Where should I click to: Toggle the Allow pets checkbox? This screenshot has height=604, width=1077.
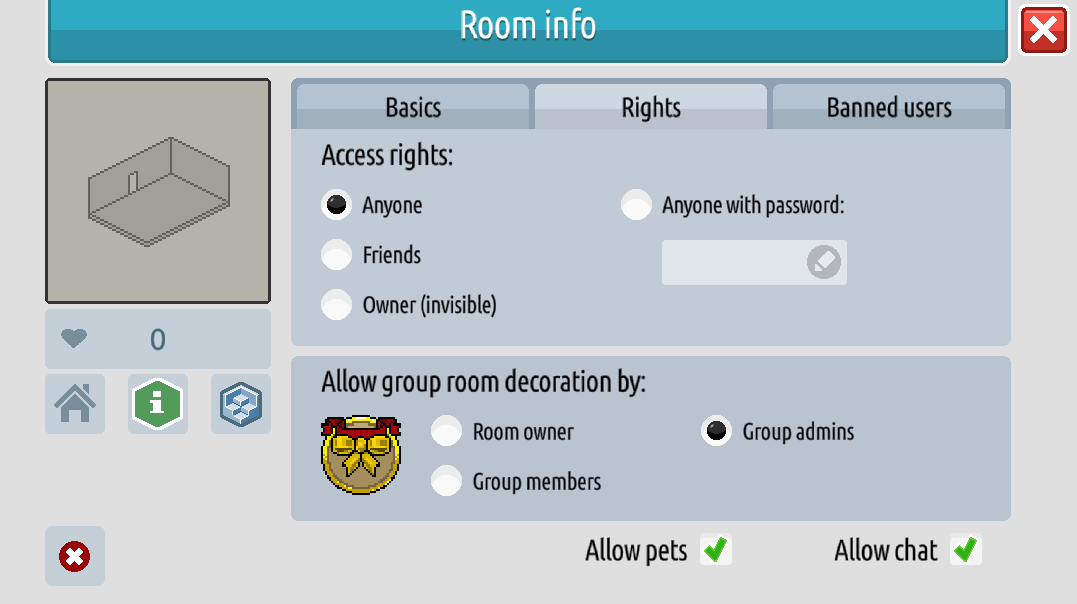pyautogui.click(x=715, y=550)
